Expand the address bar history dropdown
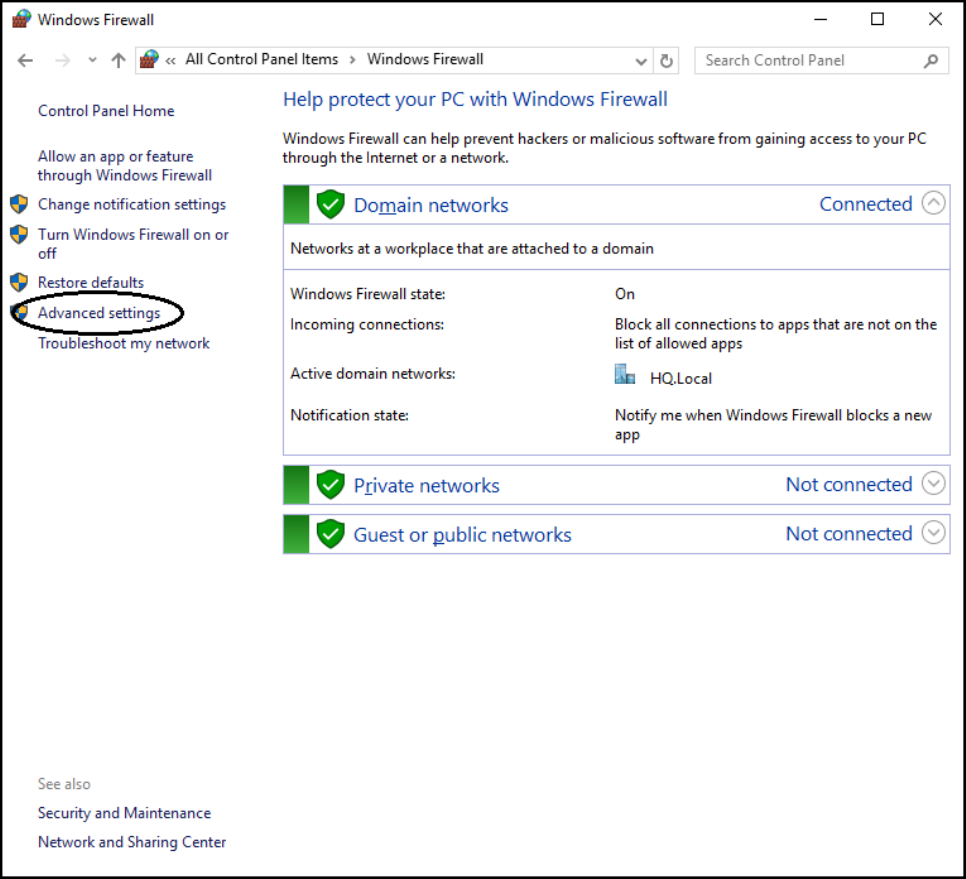 [x=641, y=61]
